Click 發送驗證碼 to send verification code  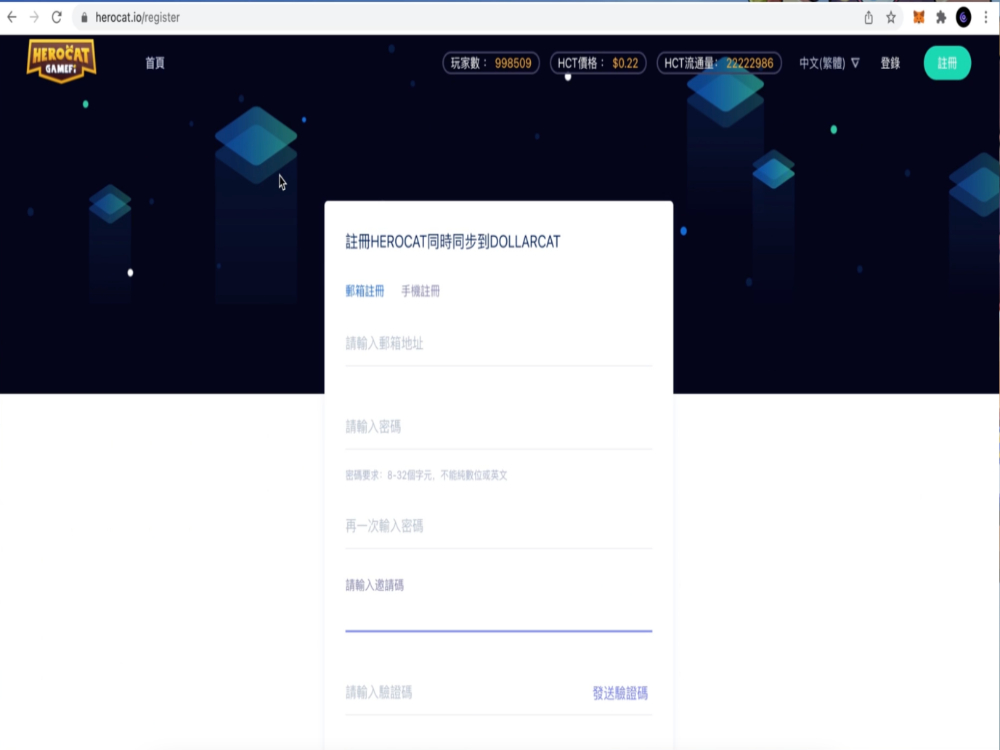click(620, 693)
